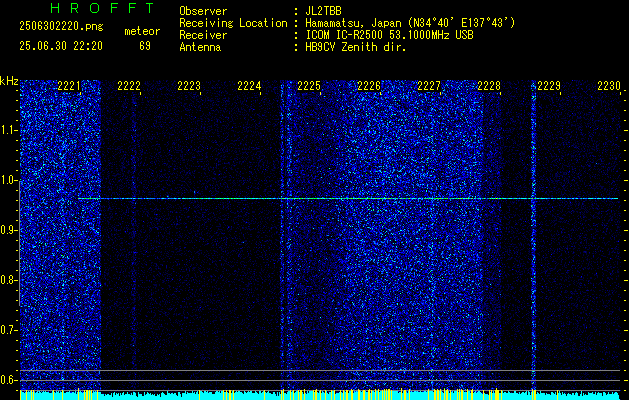Click the Observer label

(203, 11)
